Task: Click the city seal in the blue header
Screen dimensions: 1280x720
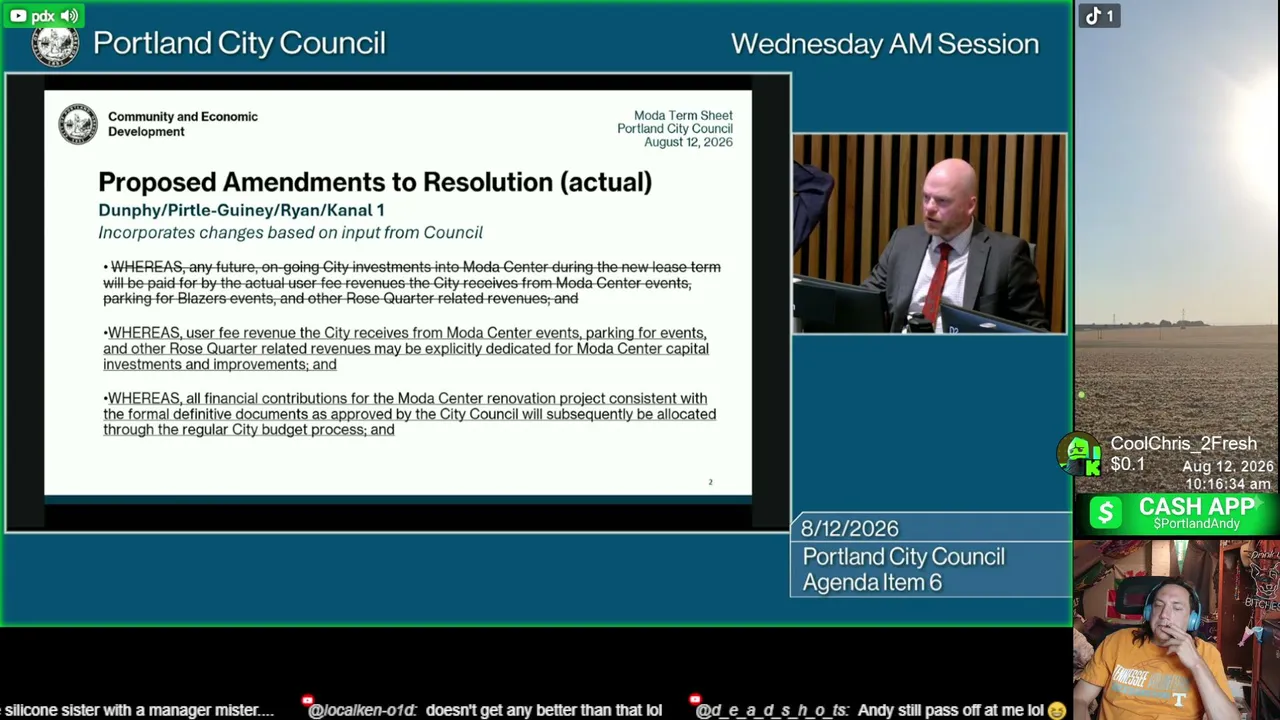Action: point(55,44)
